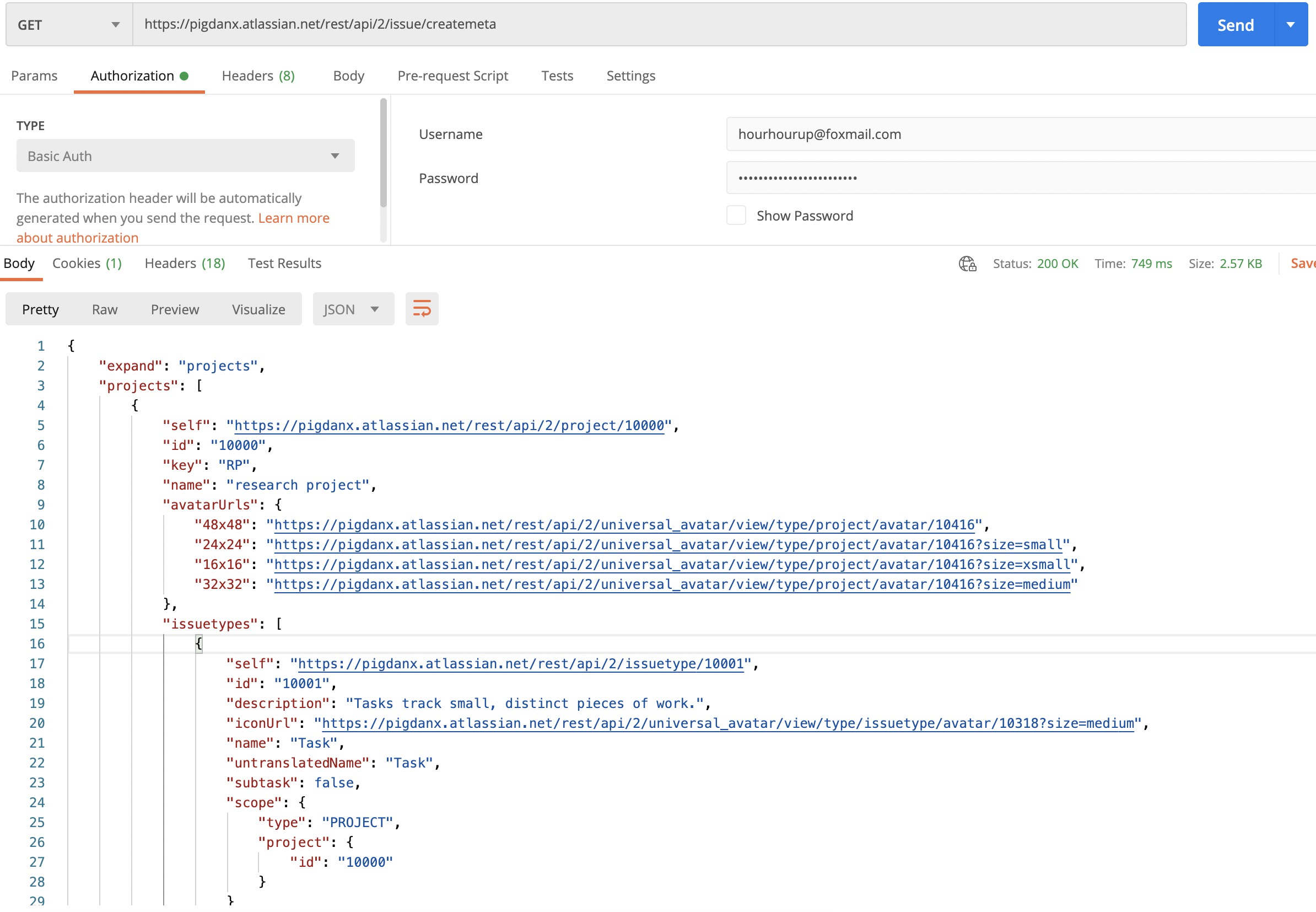The width and height of the screenshot is (1316, 912).
Task: Enable the Show Password checkbox
Action: click(x=736, y=216)
